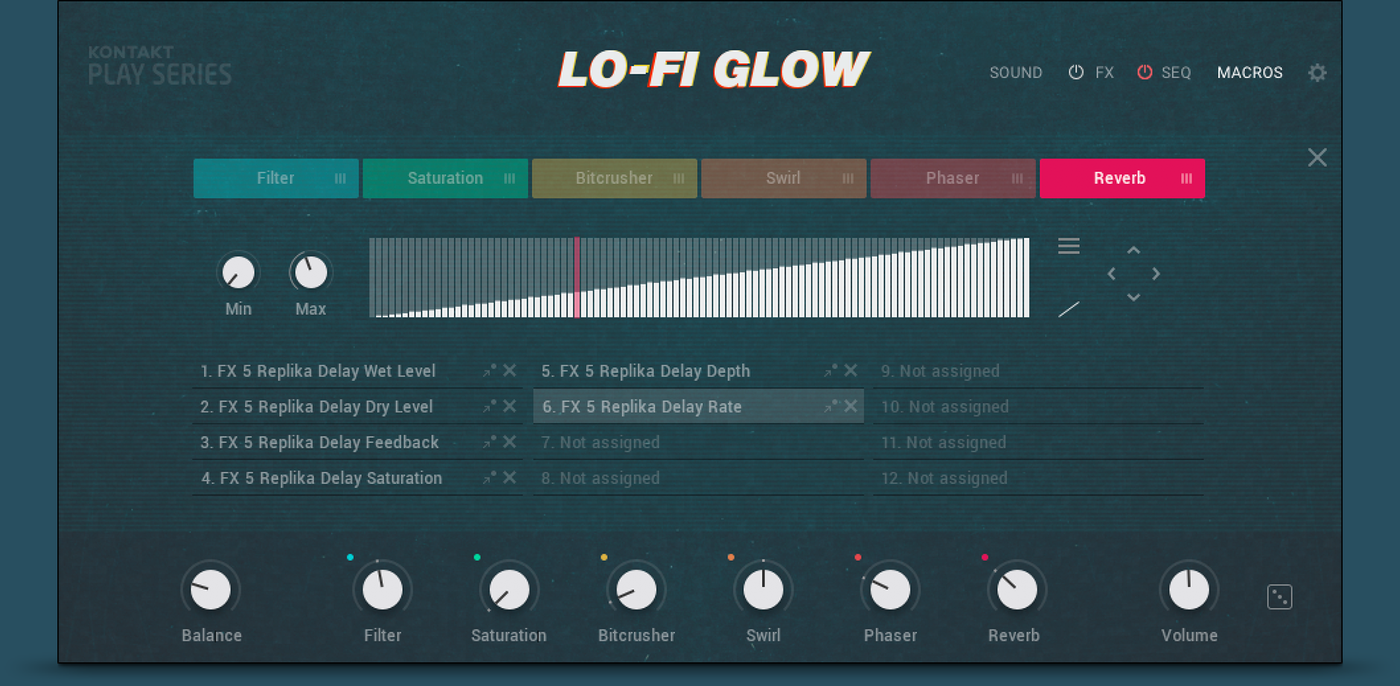Click the randomize dice icon

tap(1280, 597)
